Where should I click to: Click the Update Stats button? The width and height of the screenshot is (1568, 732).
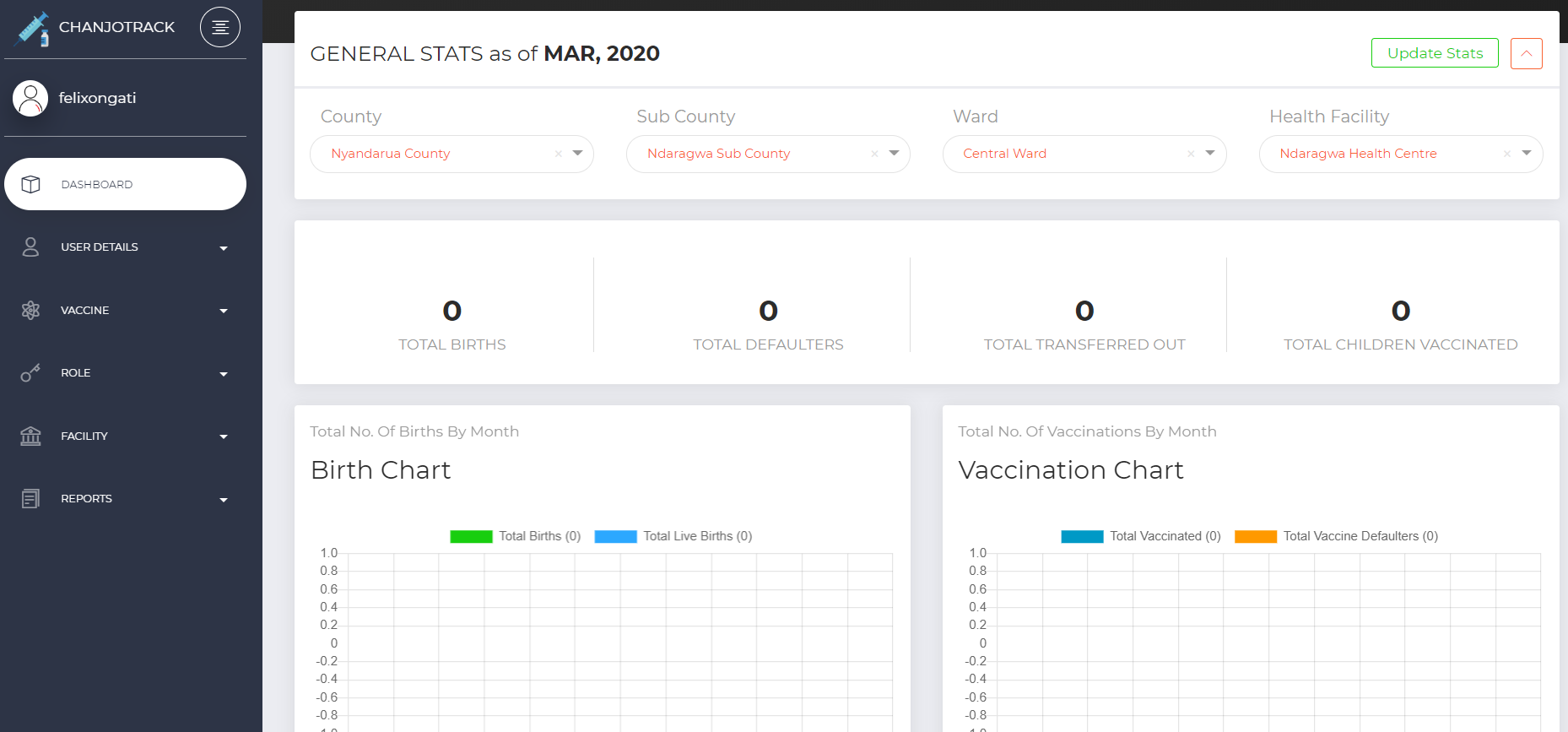coord(1435,53)
